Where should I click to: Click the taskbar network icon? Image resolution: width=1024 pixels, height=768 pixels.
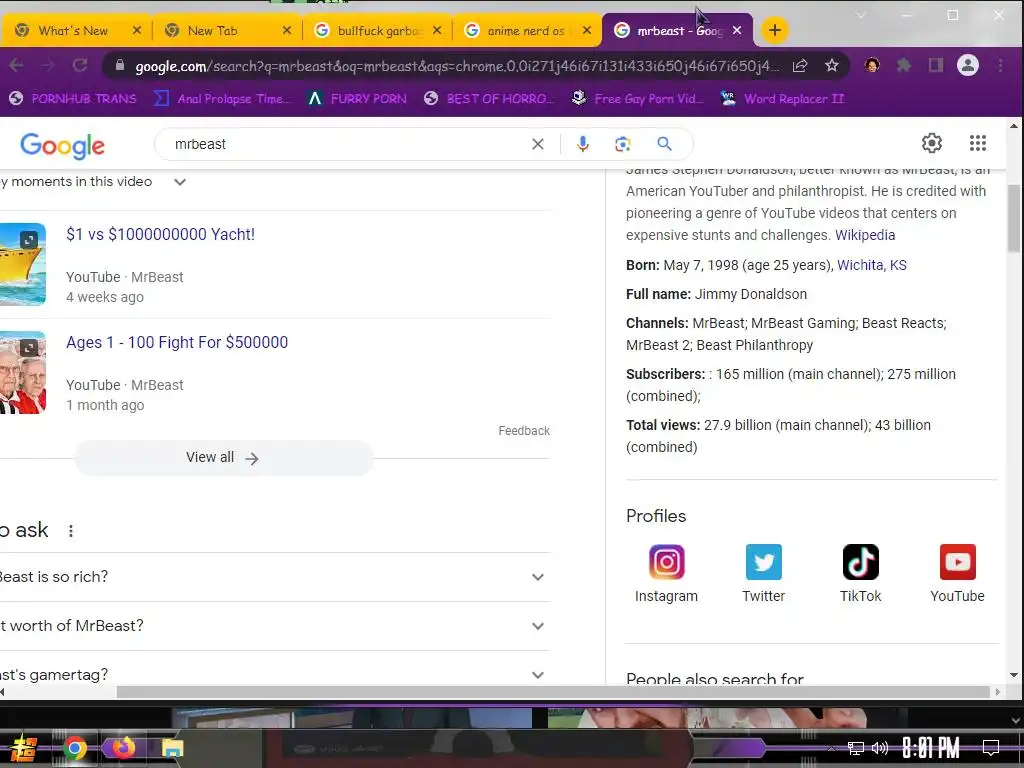tap(855, 748)
